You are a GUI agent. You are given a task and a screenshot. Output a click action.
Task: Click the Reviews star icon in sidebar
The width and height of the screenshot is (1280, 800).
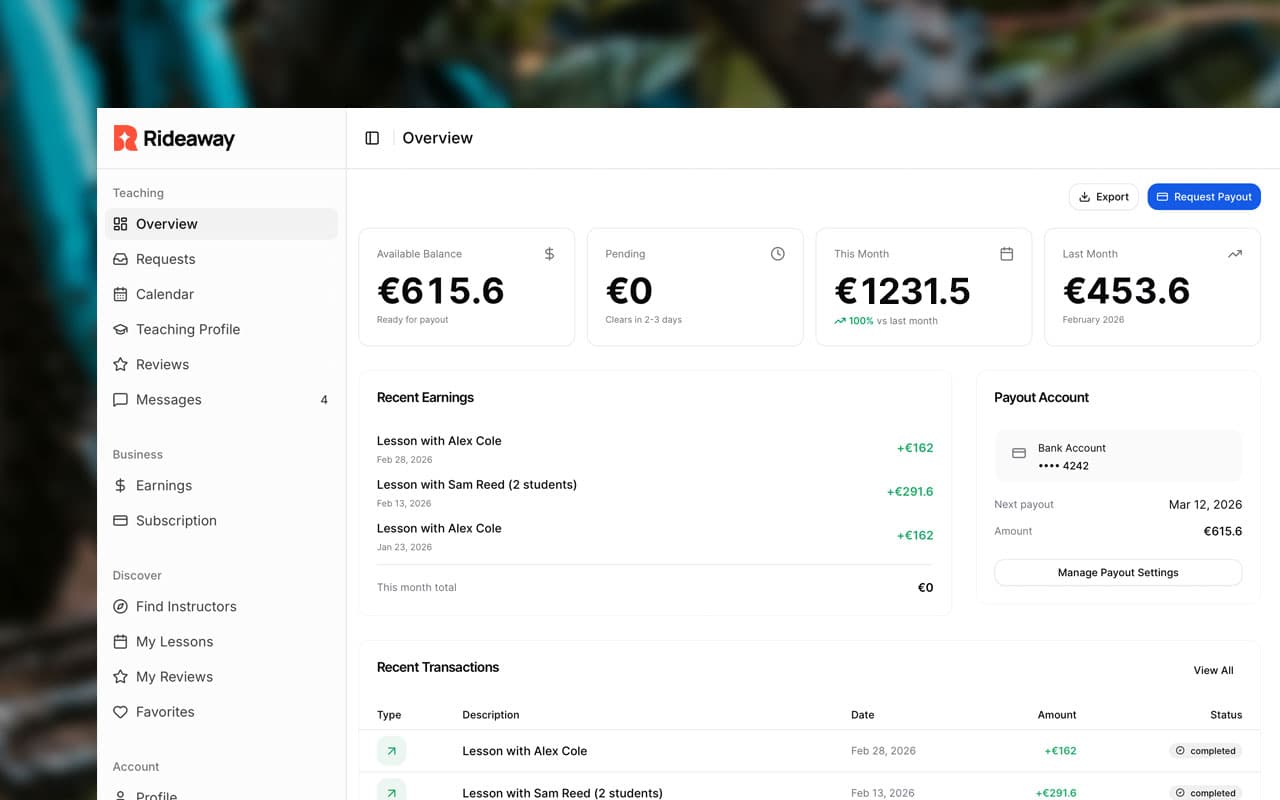tap(120, 364)
